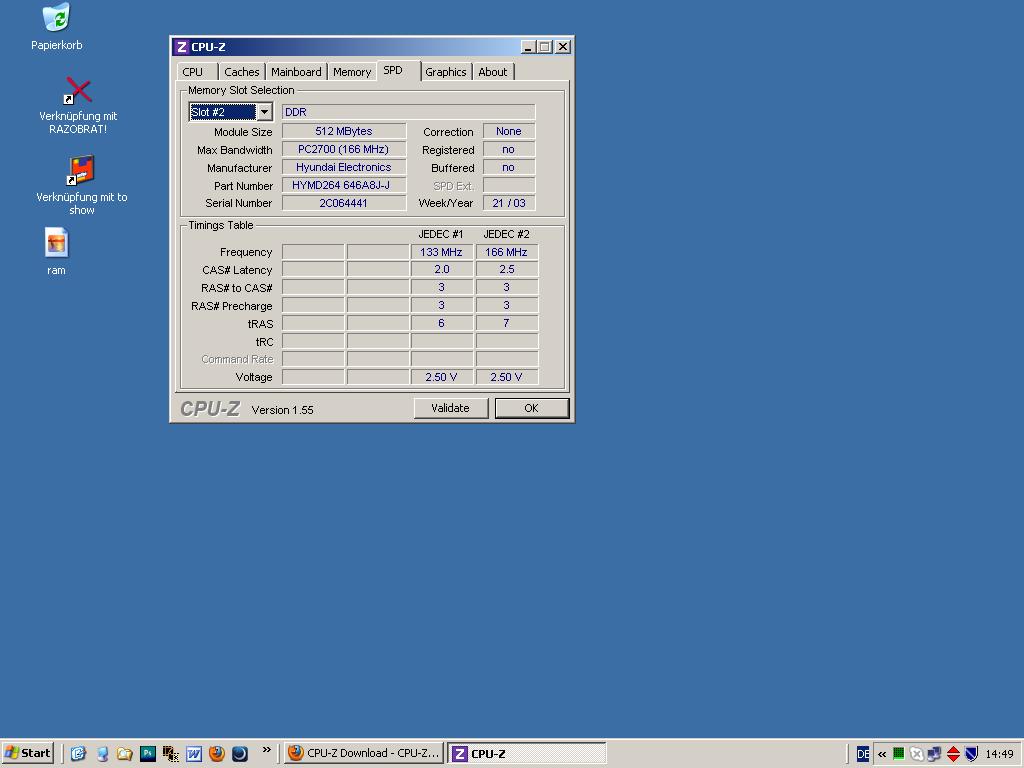Expand quick launch overflow chevron
Screen dimensions: 1024x768
(x=266, y=750)
